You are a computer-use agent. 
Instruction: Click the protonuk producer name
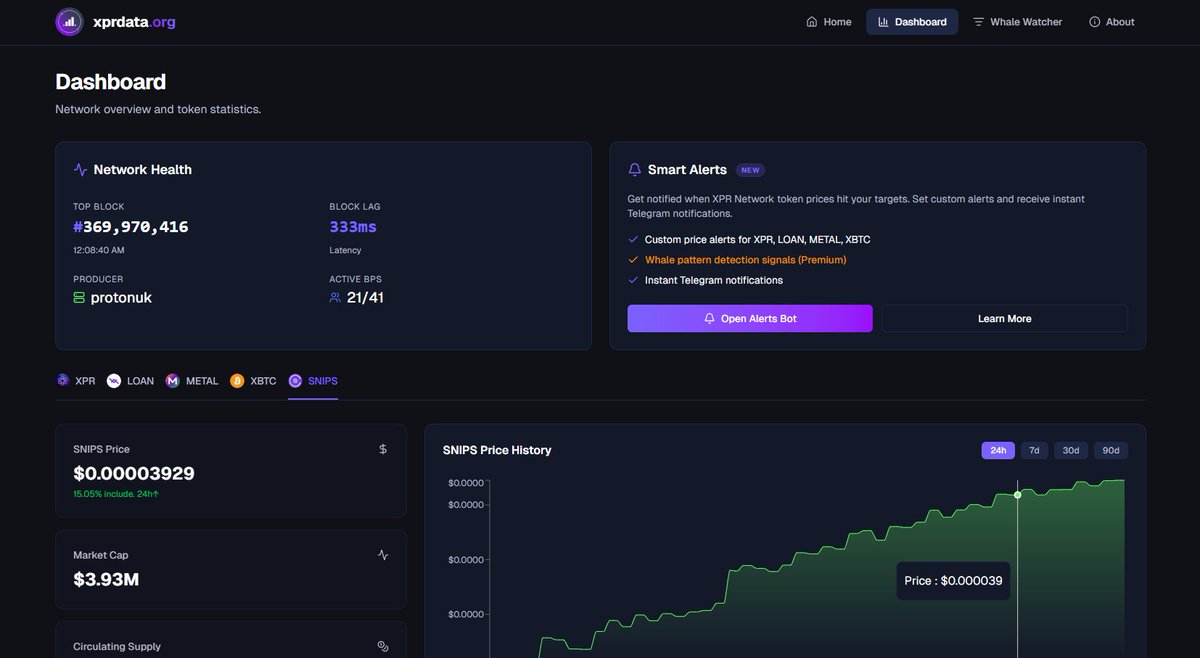click(121, 298)
